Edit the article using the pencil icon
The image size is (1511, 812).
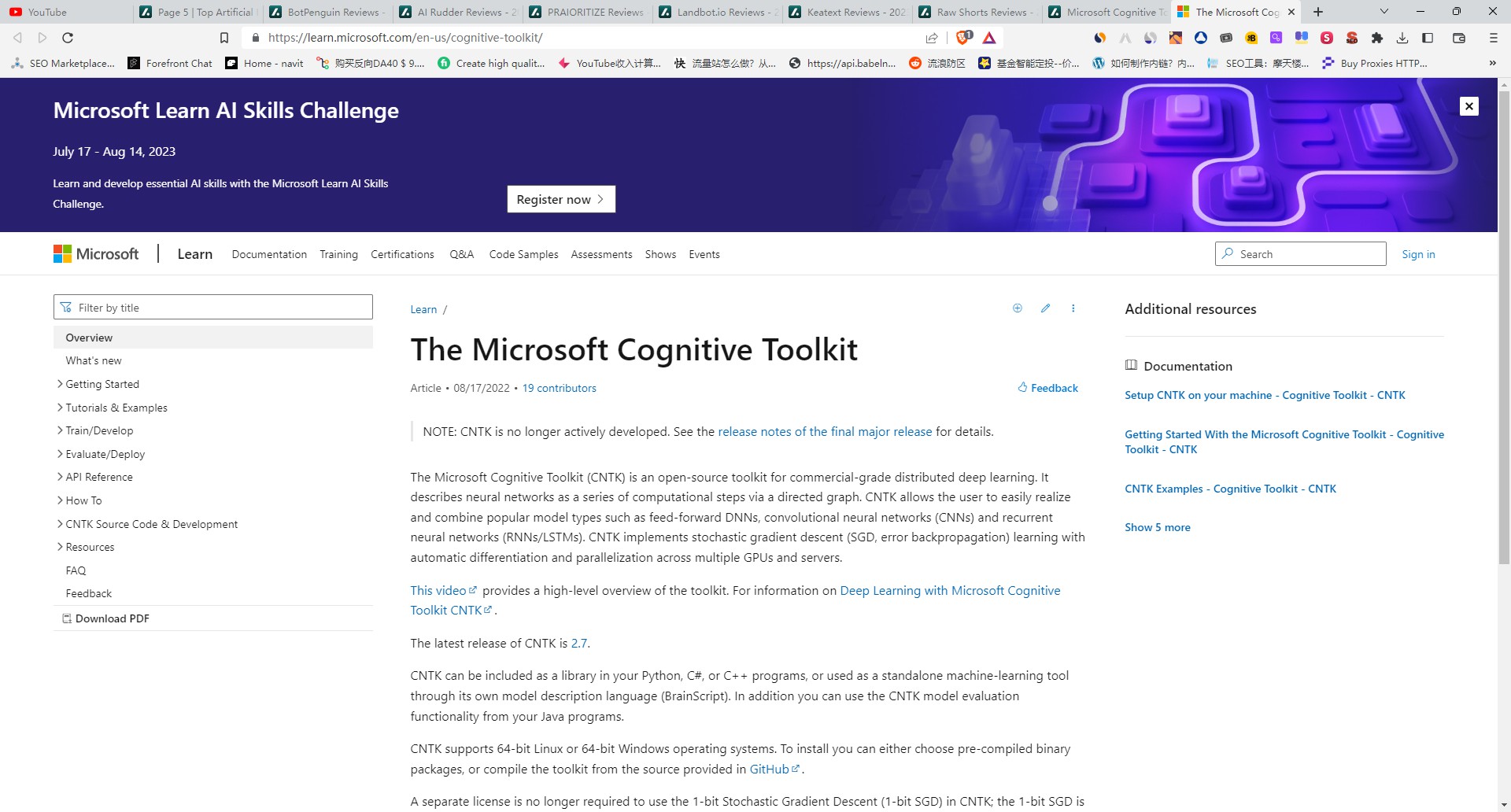[x=1045, y=308]
